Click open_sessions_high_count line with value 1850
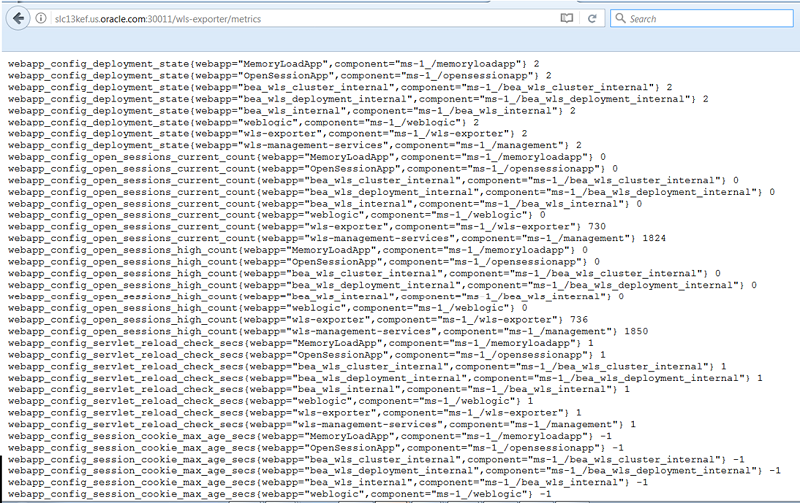Image resolution: width=800 pixels, height=503 pixels. 328,332
